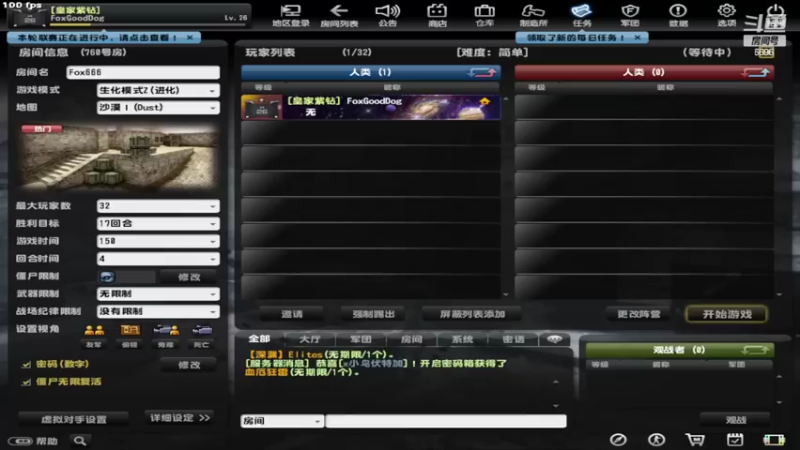Image resolution: width=800 pixels, height=450 pixels.
Task: Switch to the 全部 chat tab
Action: point(259,339)
